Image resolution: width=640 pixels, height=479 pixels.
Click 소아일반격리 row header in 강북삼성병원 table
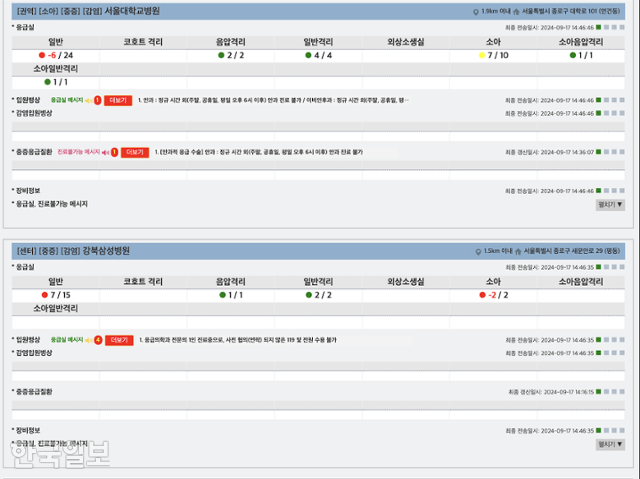56,308
